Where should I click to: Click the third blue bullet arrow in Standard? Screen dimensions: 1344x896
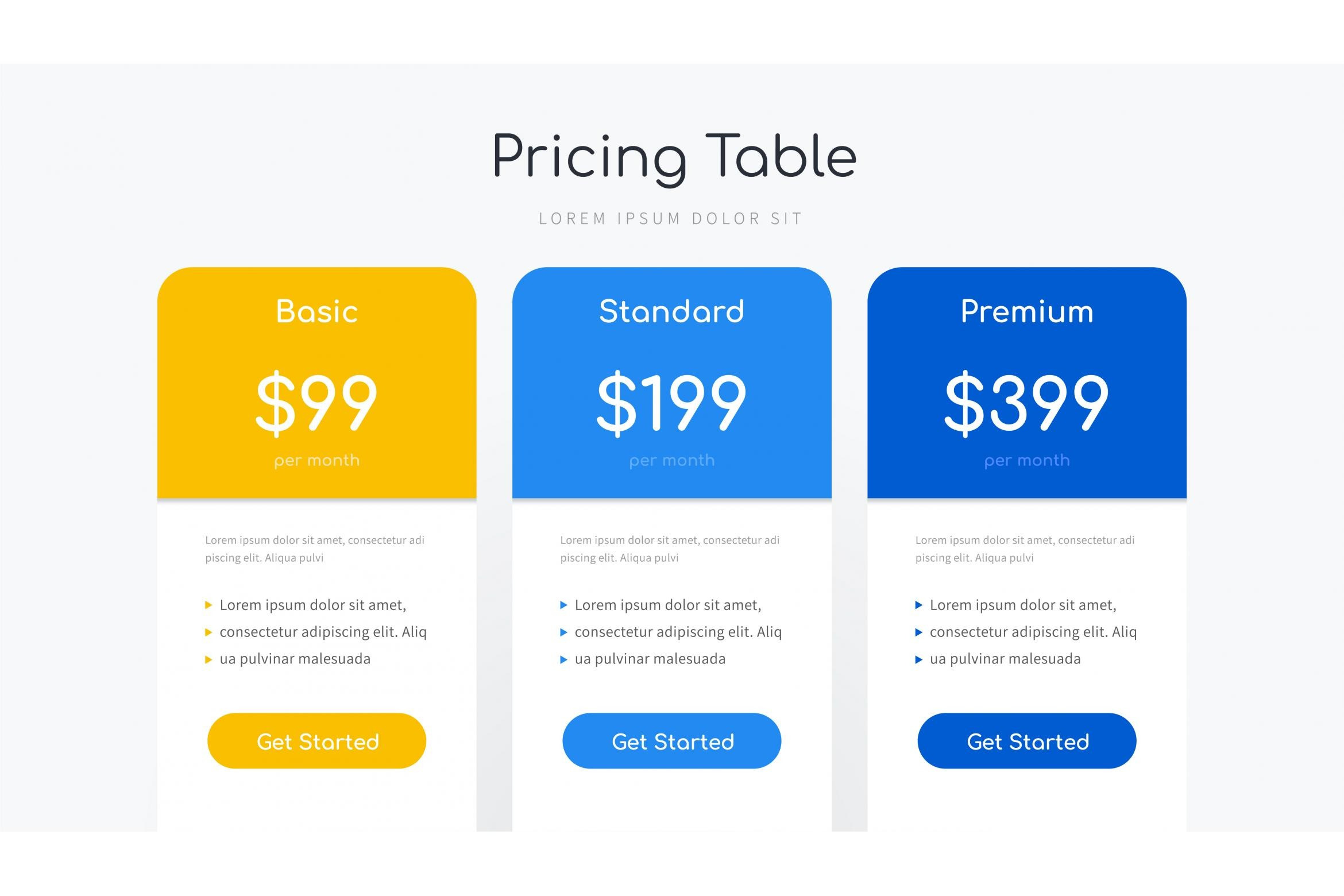[563, 659]
